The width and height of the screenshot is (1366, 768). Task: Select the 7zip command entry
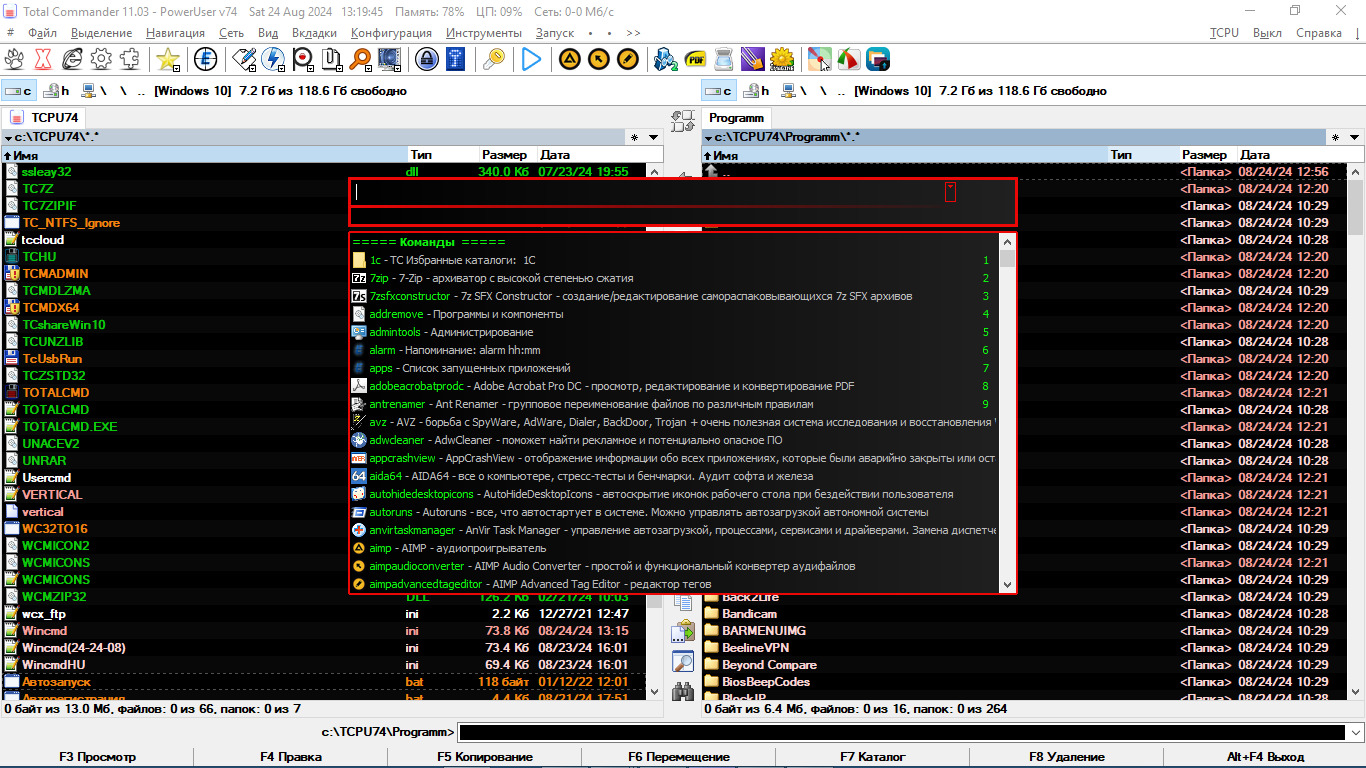(674, 278)
